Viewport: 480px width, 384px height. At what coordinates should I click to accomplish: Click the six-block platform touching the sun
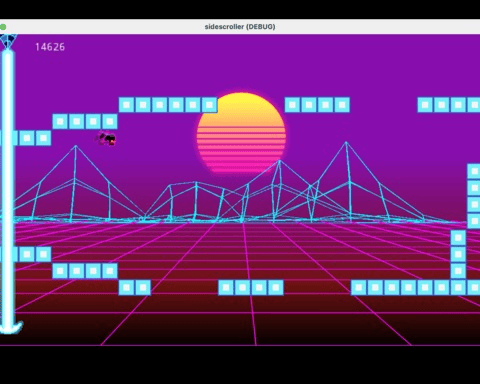pos(168,105)
